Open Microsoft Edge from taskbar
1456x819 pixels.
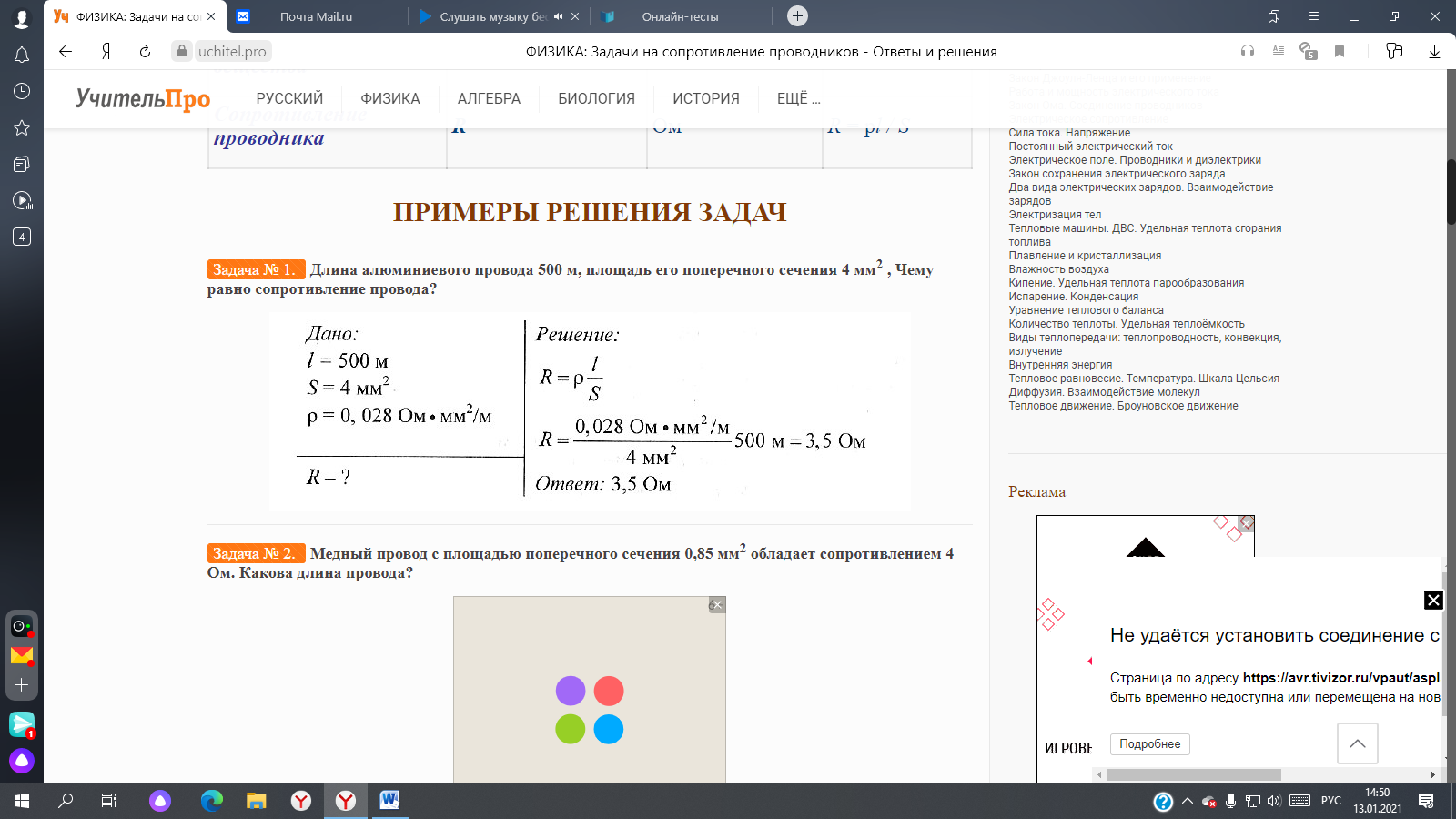(x=212, y=801)
